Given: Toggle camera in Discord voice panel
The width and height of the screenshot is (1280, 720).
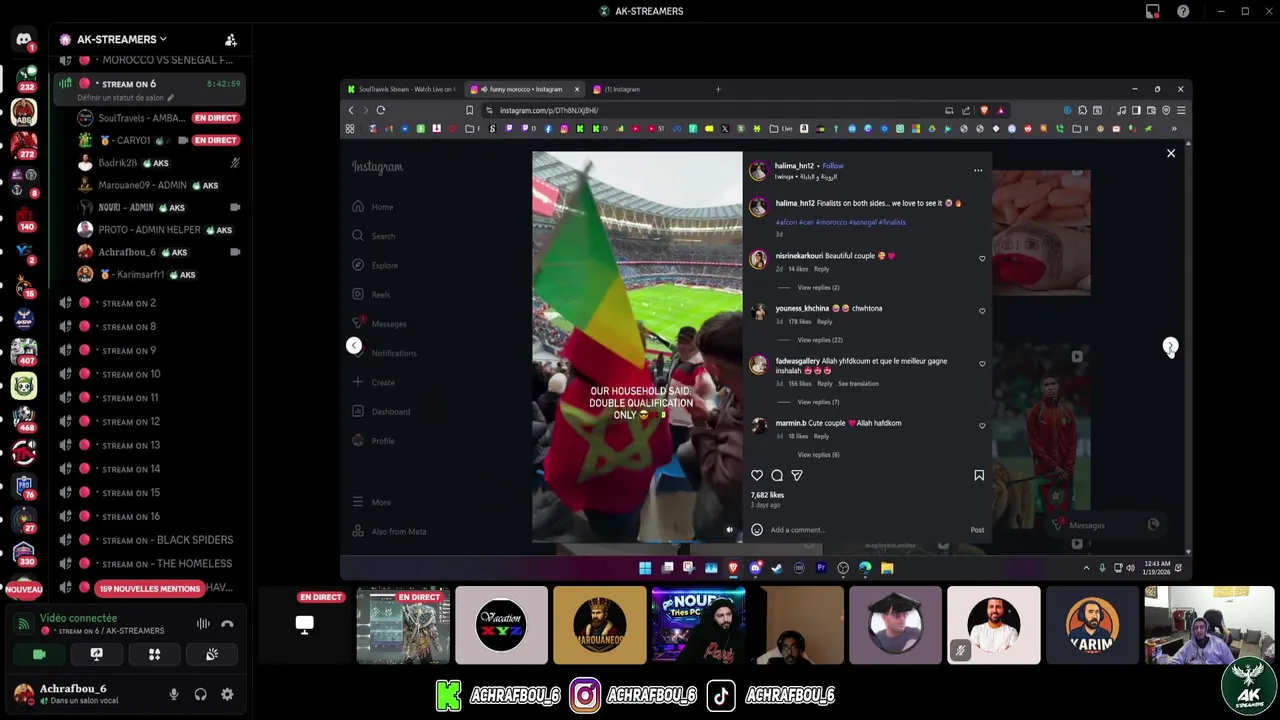Looking at the screenshot, I should [39, 654].
